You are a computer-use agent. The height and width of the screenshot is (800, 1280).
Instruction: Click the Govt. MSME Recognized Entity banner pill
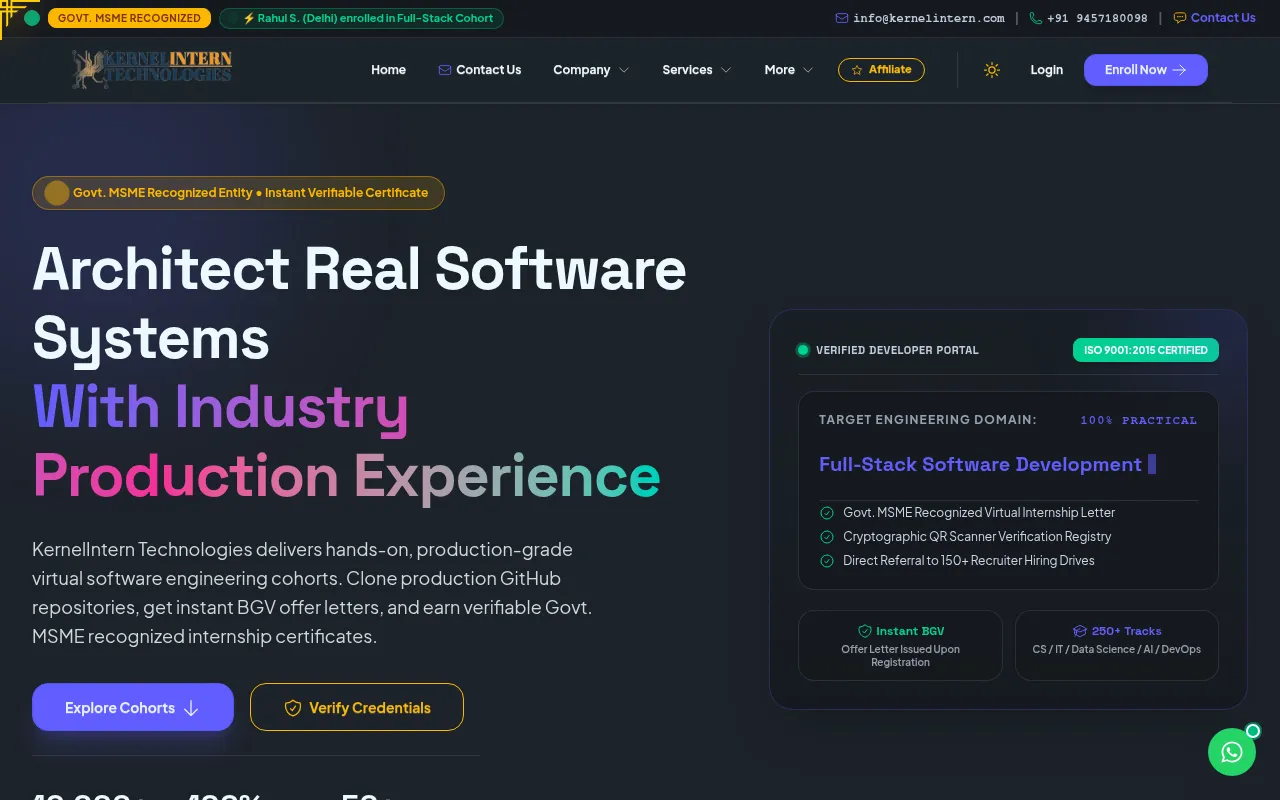click(238, 193)
